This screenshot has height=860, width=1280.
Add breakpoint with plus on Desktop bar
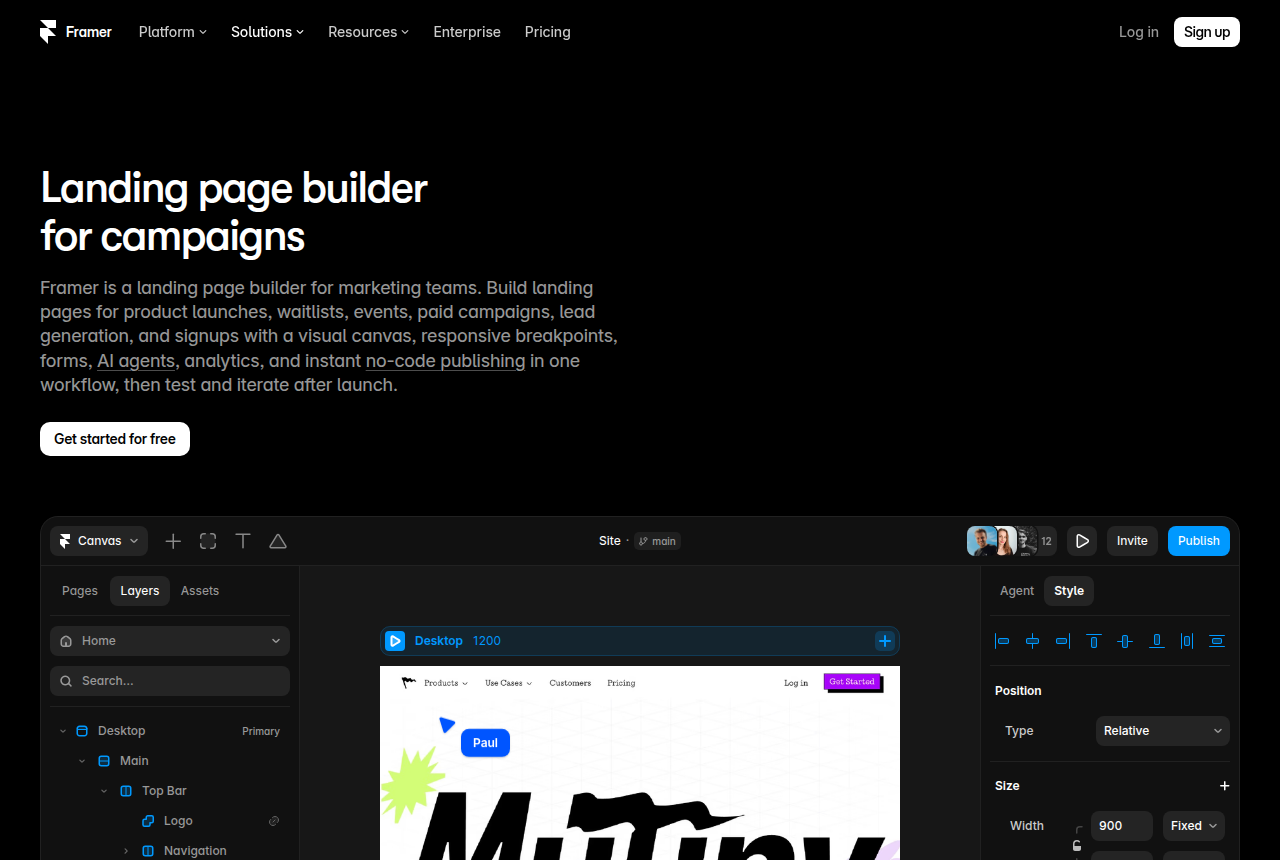coord(885,641)
